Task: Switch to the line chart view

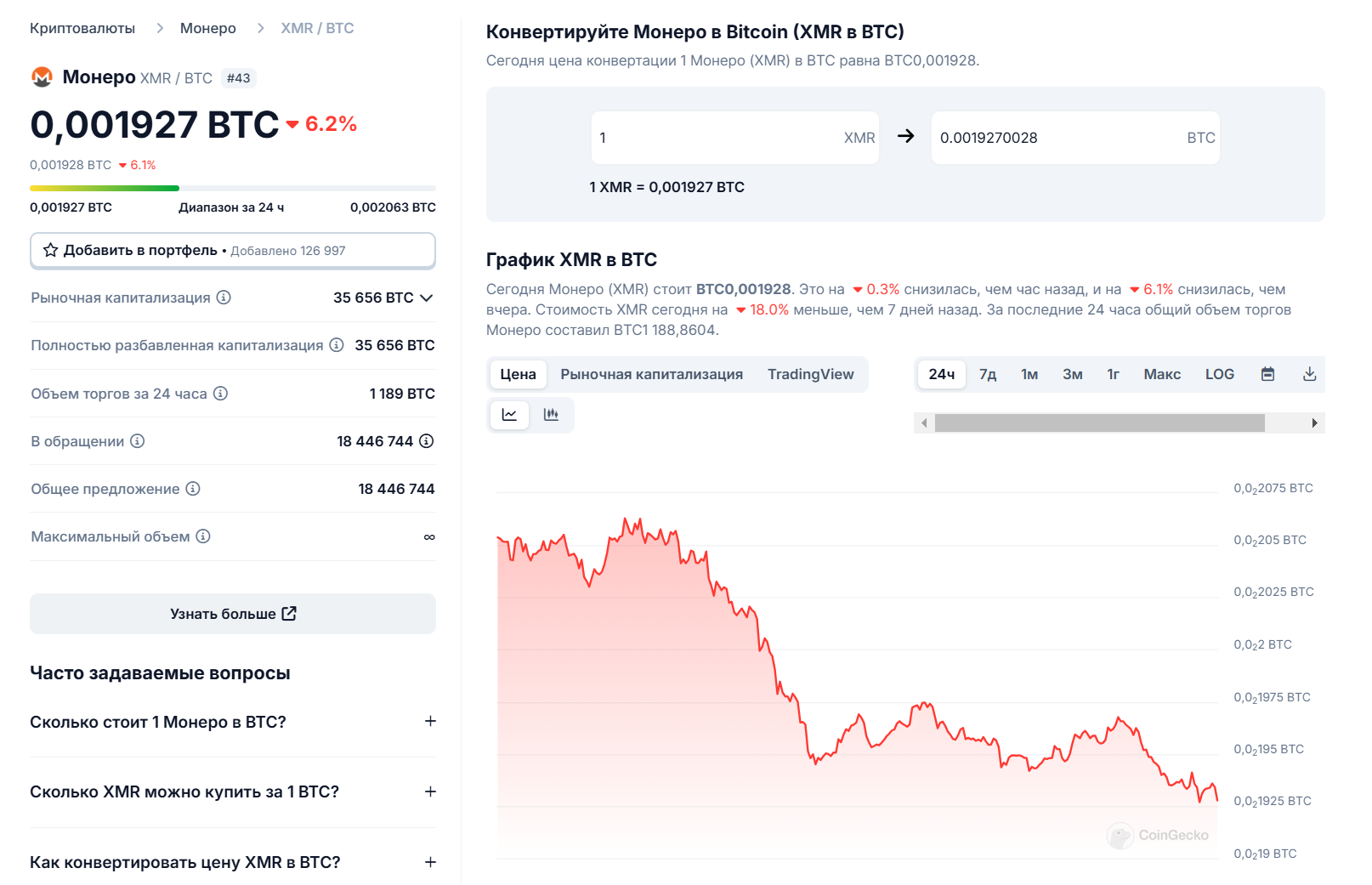Action: click(509, 415)
